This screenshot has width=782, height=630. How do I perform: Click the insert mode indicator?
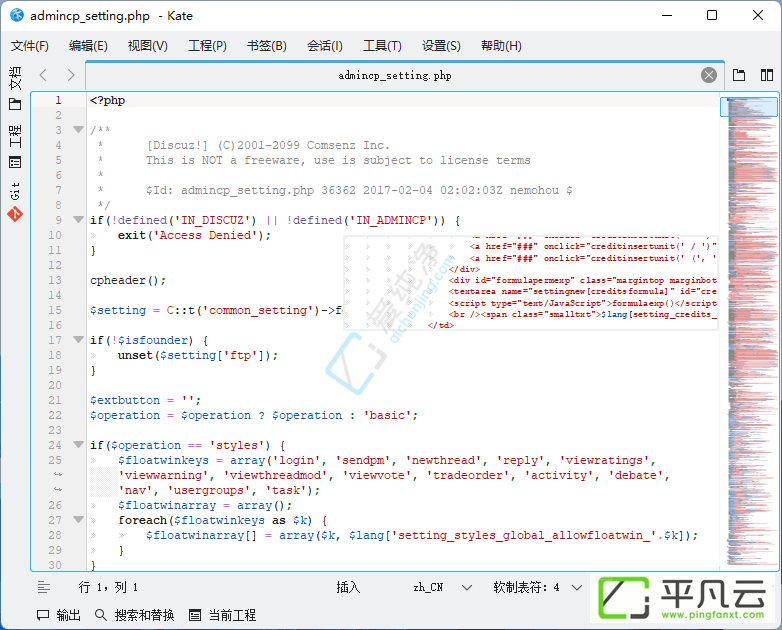(x=348, y=587)
